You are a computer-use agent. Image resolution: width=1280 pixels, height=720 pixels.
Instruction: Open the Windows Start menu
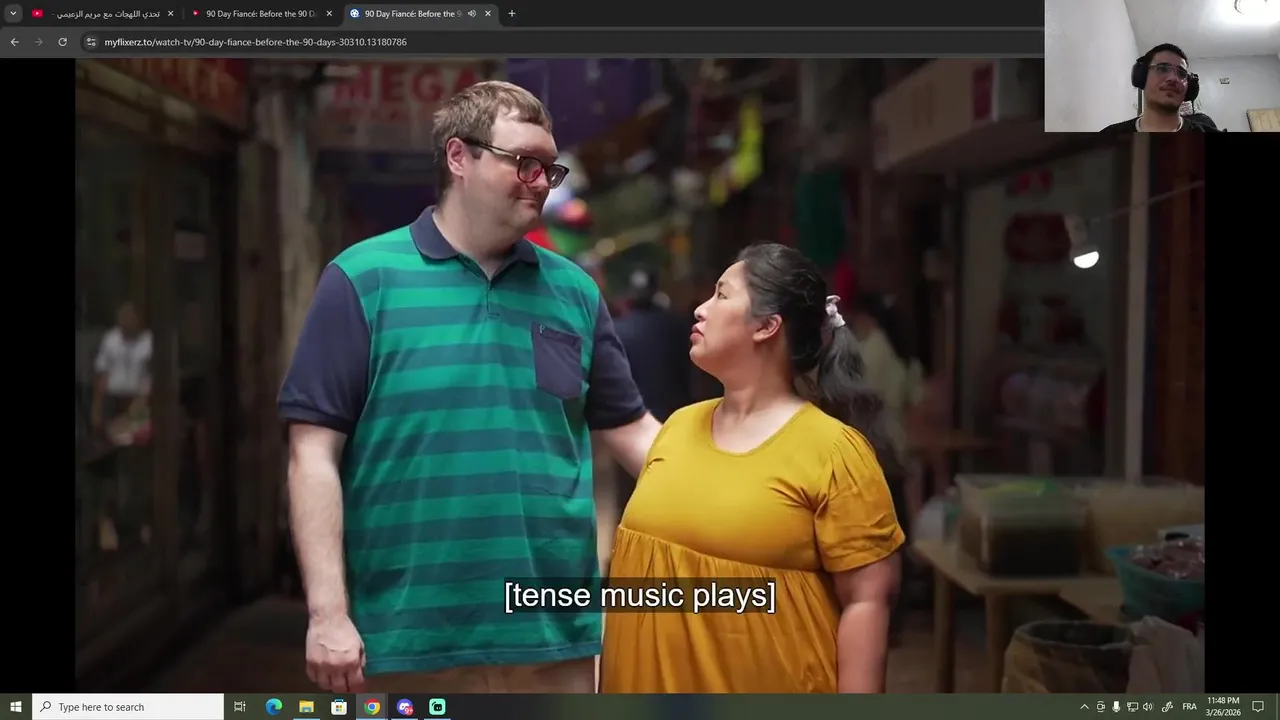coord(15,707)
